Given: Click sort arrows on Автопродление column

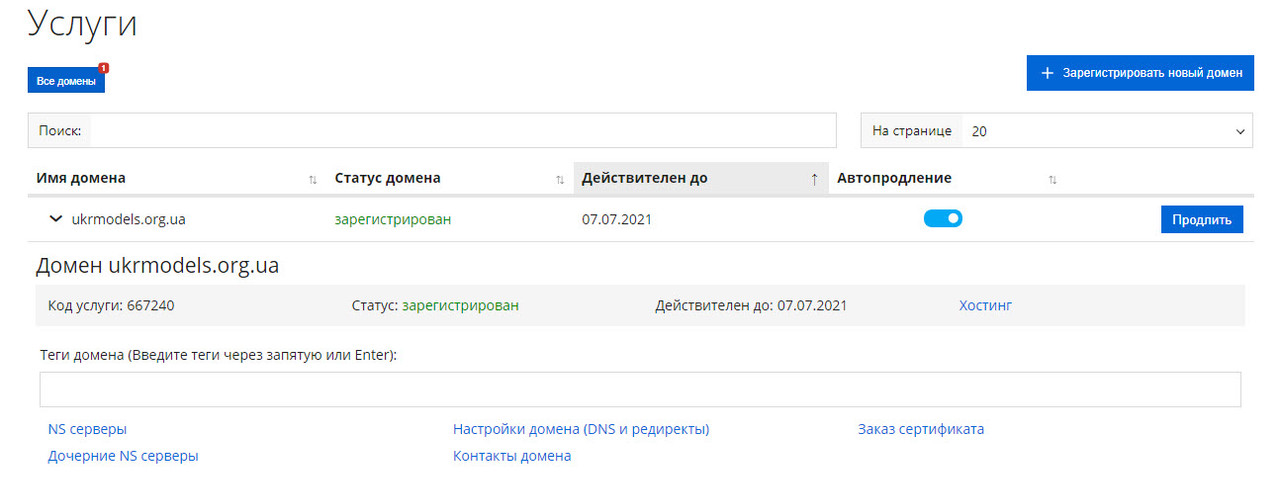Looking at the screenshot, I should tap(1052, 179).
